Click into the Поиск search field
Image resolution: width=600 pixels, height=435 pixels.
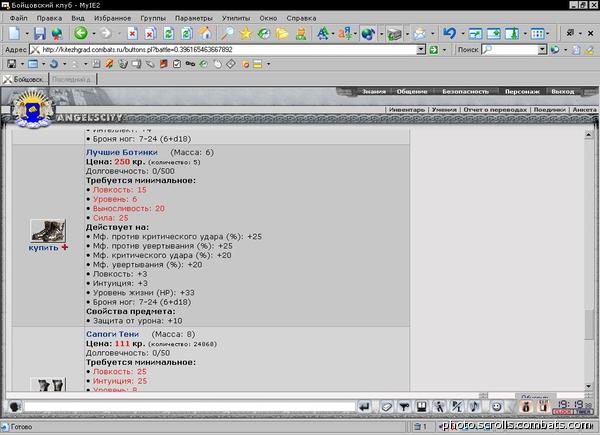pos(514,50)
